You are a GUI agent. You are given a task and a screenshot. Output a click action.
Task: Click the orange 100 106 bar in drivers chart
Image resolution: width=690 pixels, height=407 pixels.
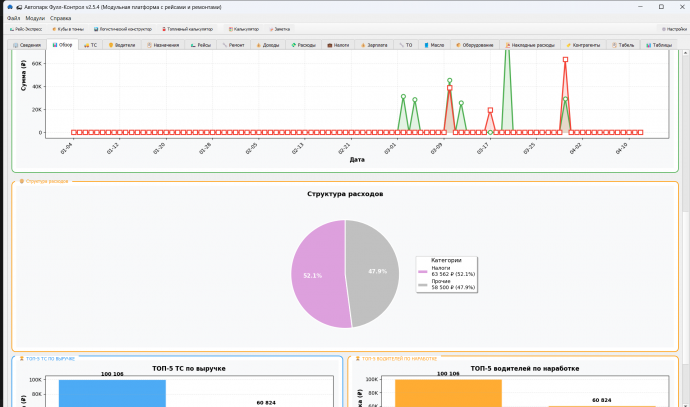point(448,393)
